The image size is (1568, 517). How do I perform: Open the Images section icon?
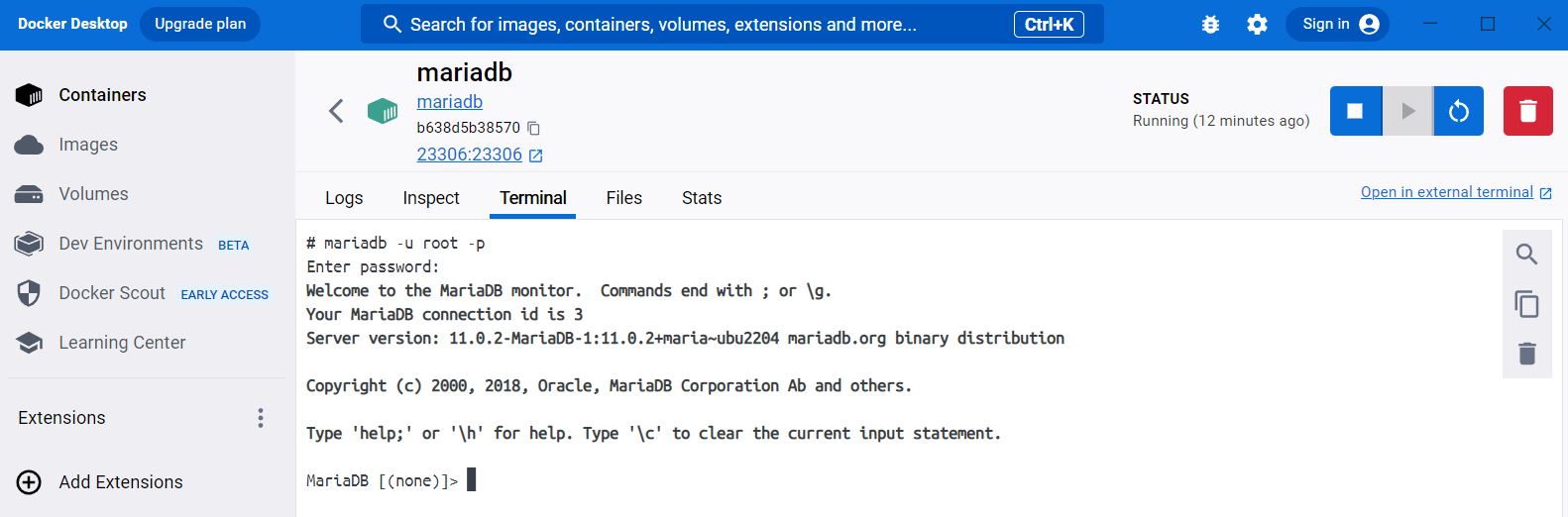(x=29, y=145)
